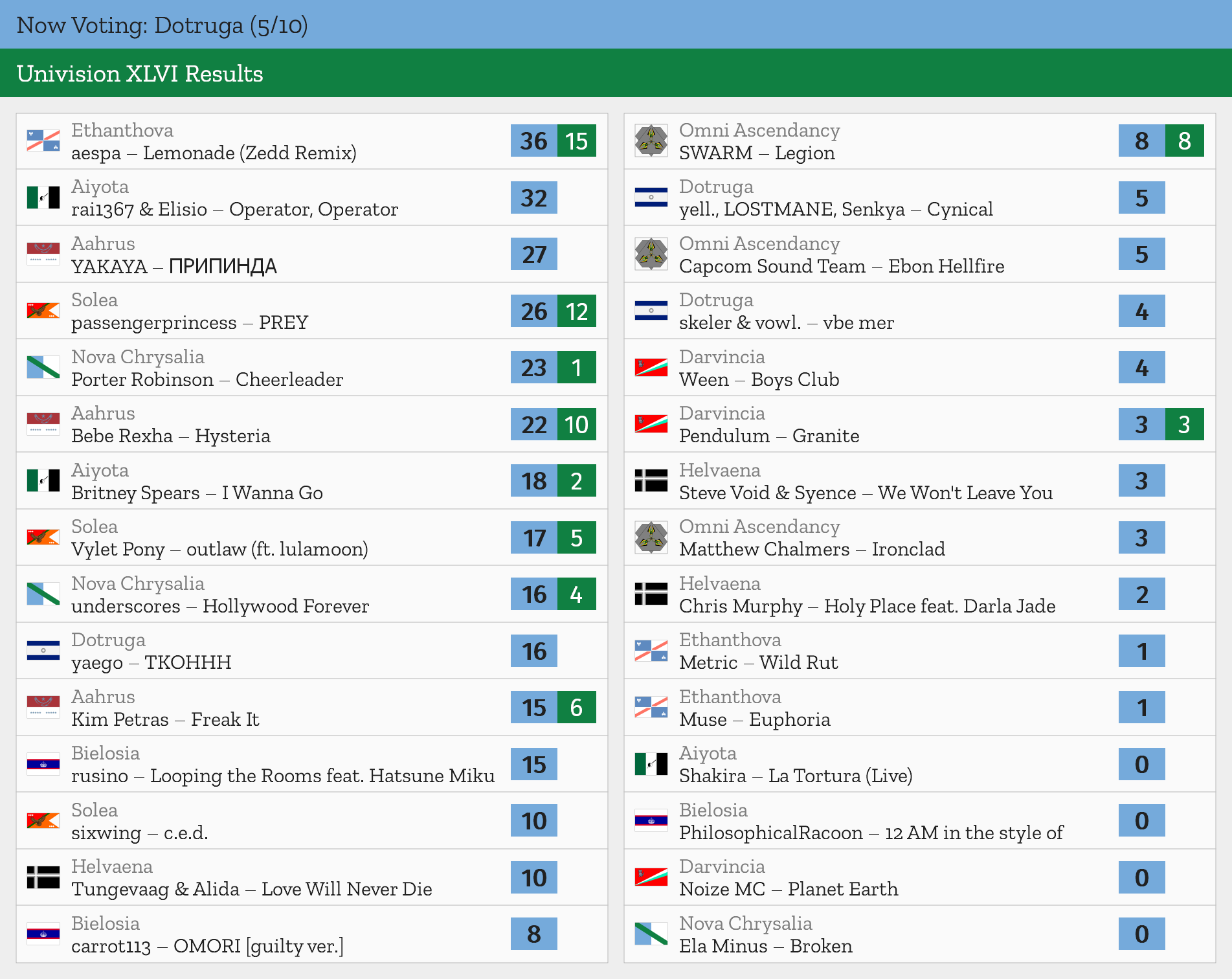Select green 3 points on Pendulum – Granite row
The height and width of the screenshot is (979, 1232).
(x=1185, y=424)
